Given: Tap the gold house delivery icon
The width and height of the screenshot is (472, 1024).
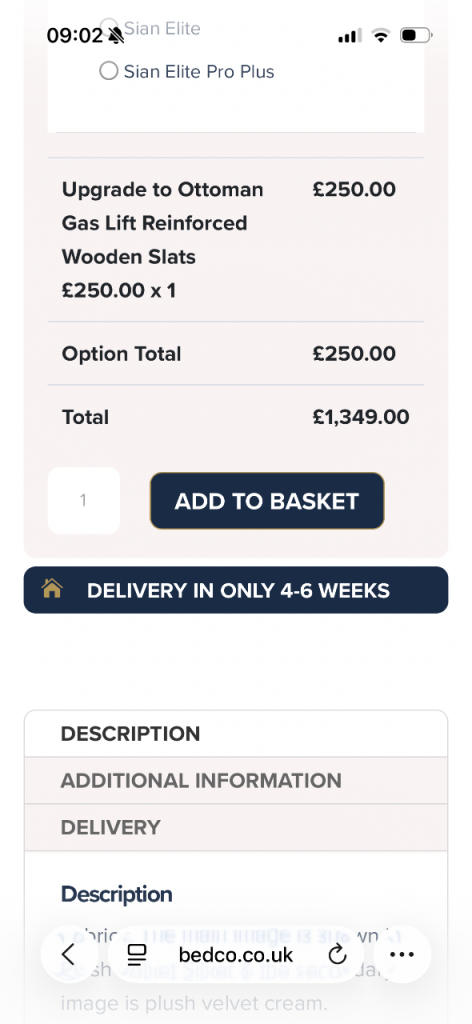Looking at the screenshot, I should [x=52, y=589].
